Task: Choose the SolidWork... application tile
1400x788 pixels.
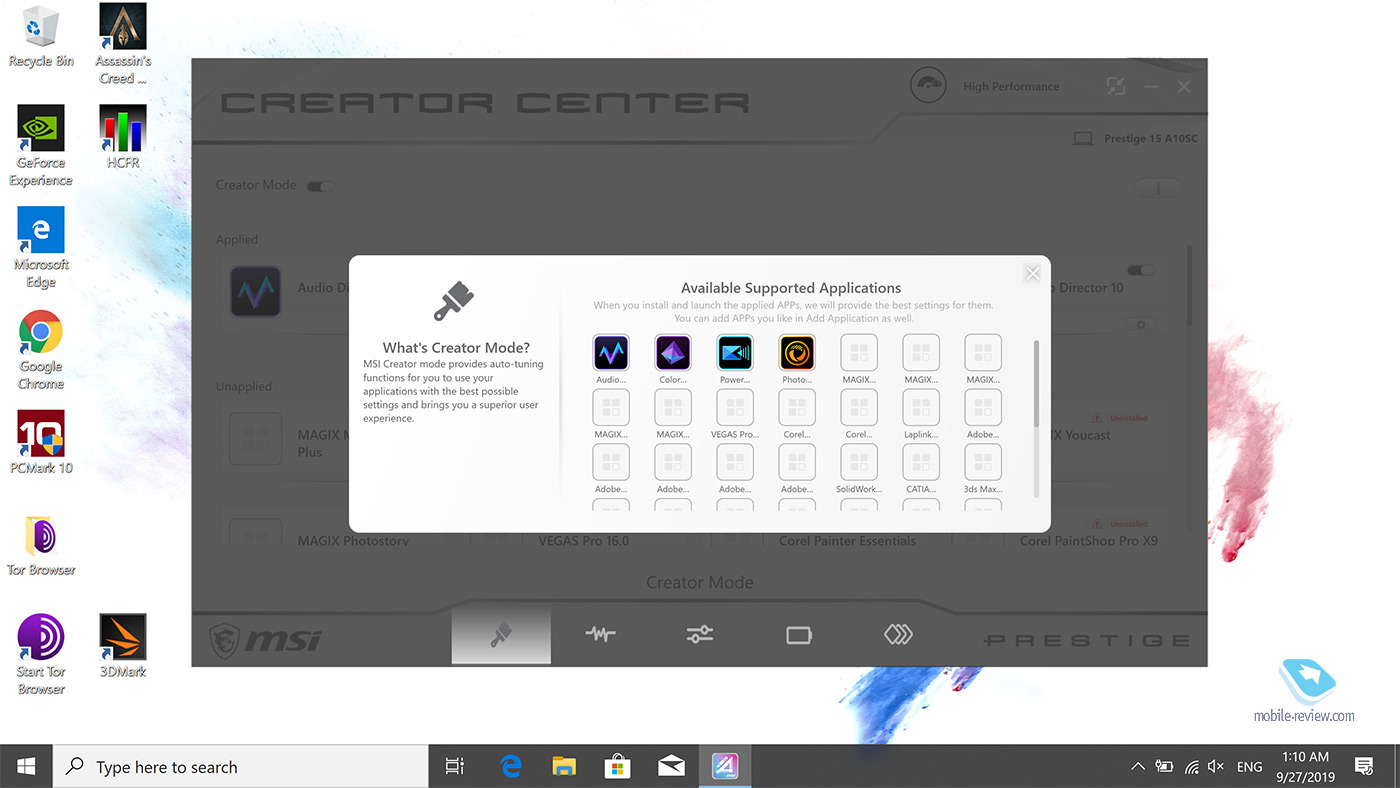Action: 859,462
